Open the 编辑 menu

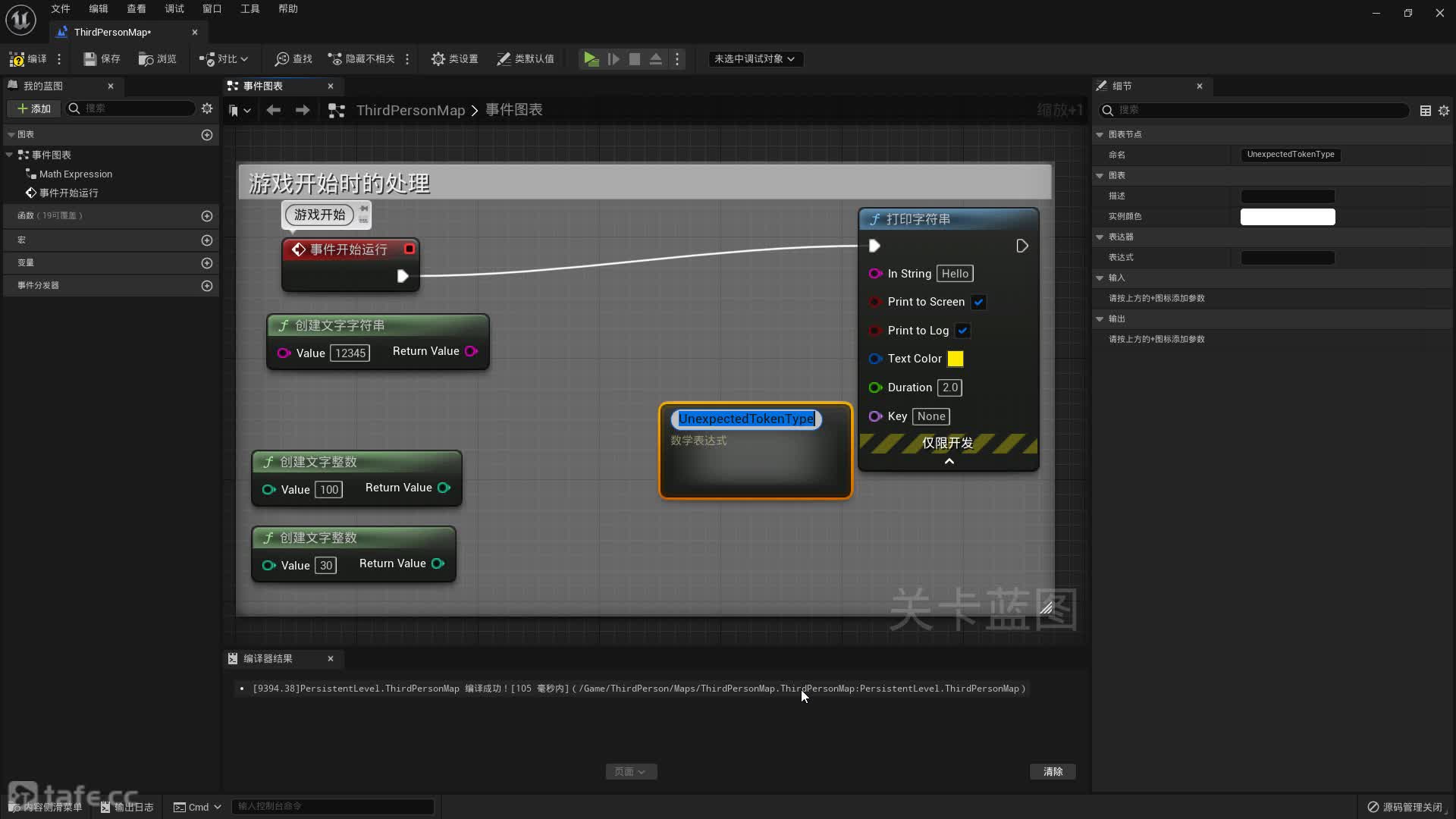pos(99,9)
